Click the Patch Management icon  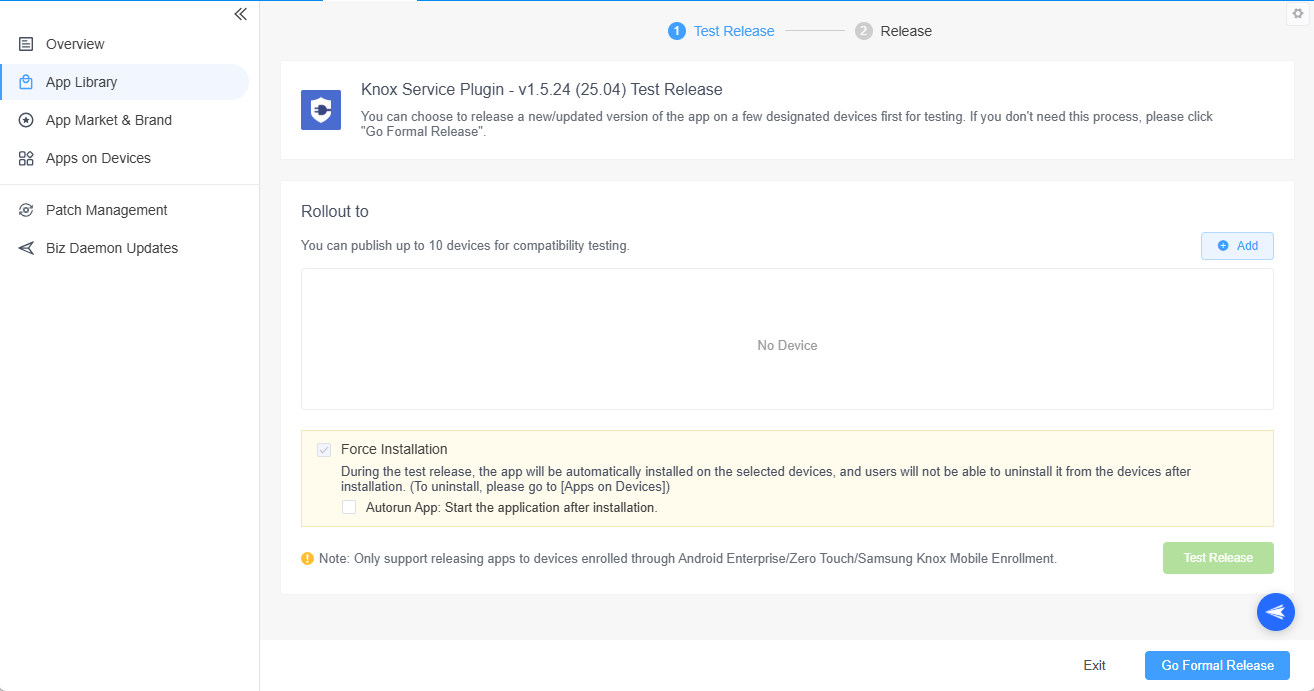26,210
